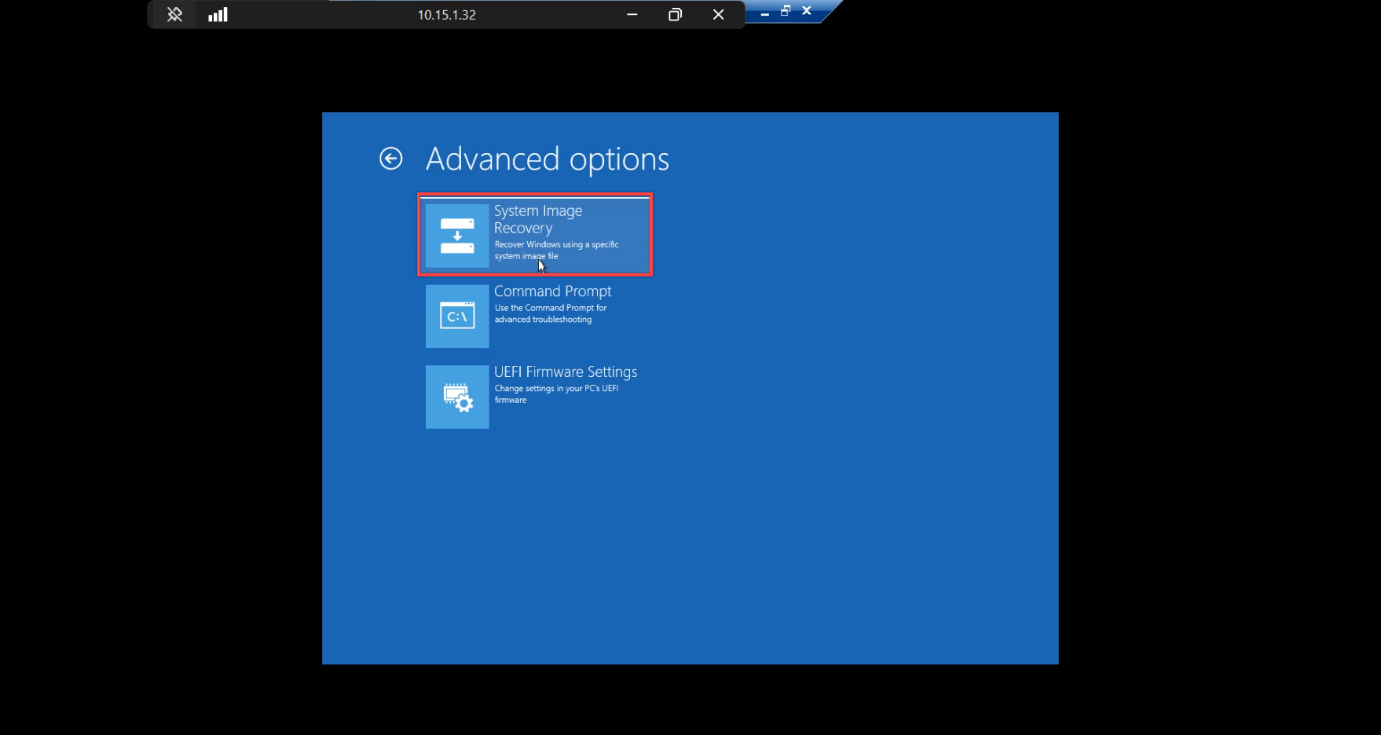Viewport: 1381px width, 735px height.
Task: Minimize the blue background window
Action: (x=765, y=12)
